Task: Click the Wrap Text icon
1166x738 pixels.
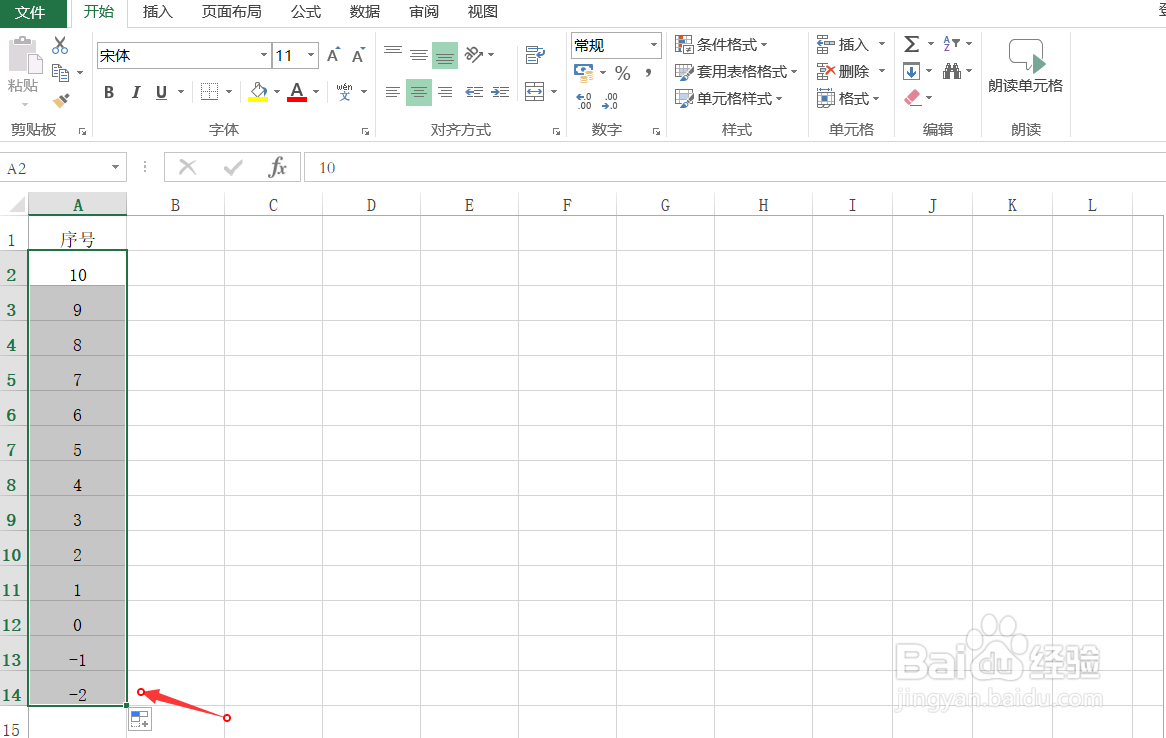Action: click(535, 54)
